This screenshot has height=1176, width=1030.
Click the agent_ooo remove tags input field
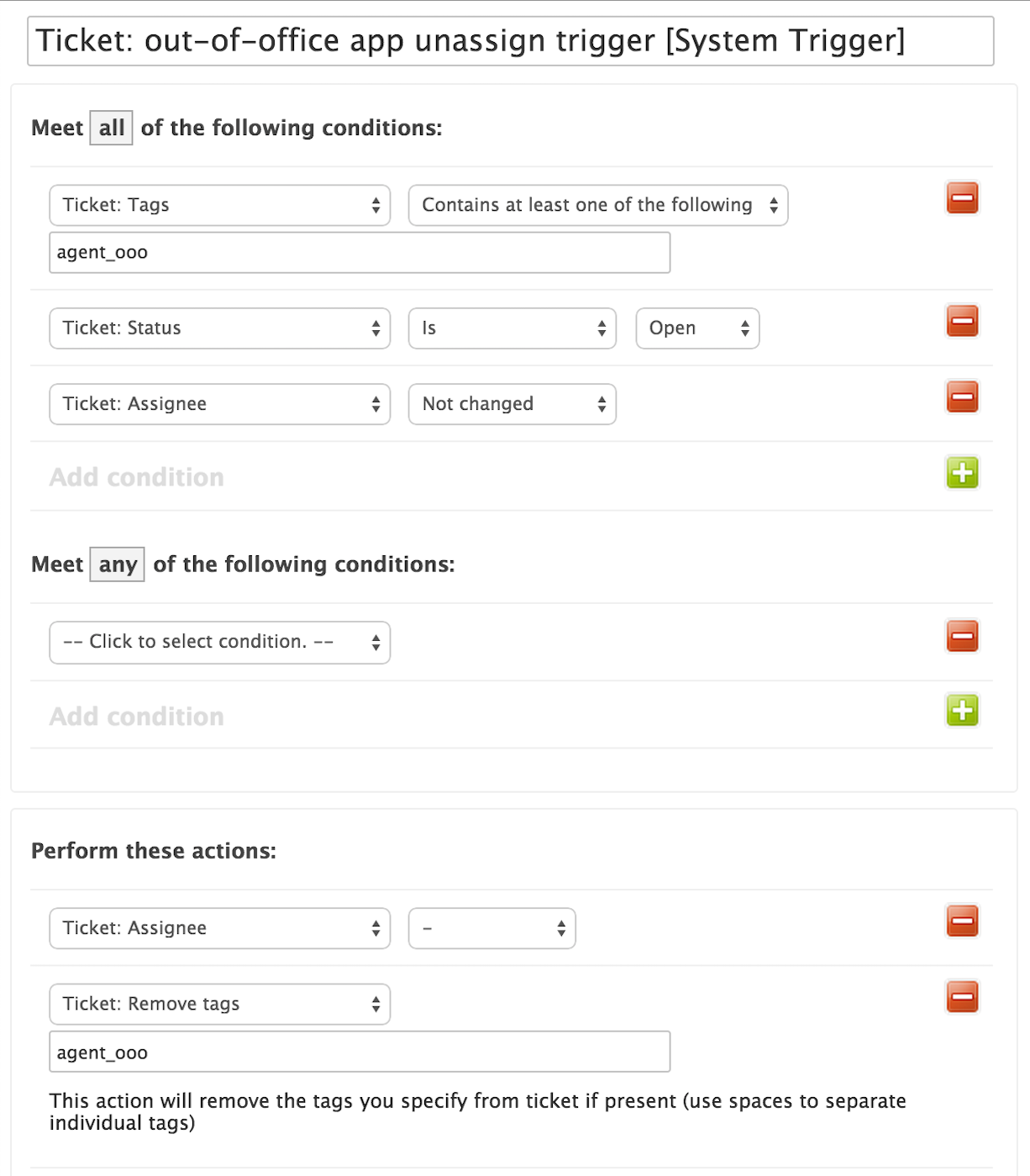[360, 1053]
